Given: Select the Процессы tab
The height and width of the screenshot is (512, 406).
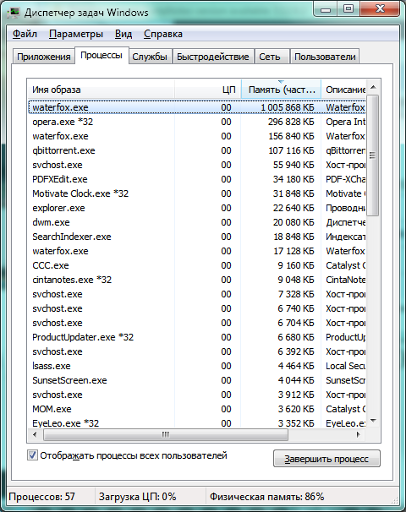Looking at the screenshot, I should pyautogui.click(x=101, y=55).
